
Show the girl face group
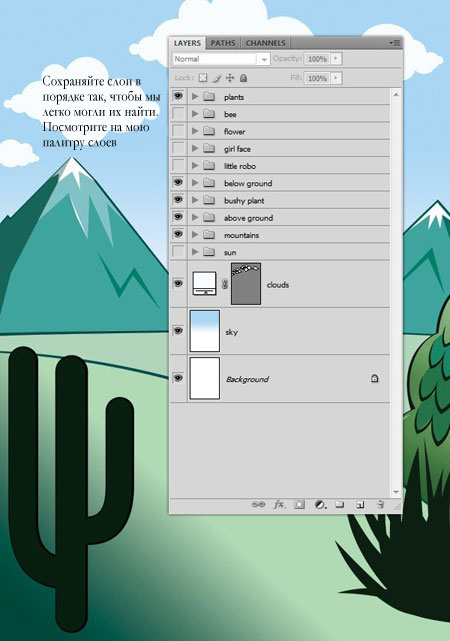178,148
